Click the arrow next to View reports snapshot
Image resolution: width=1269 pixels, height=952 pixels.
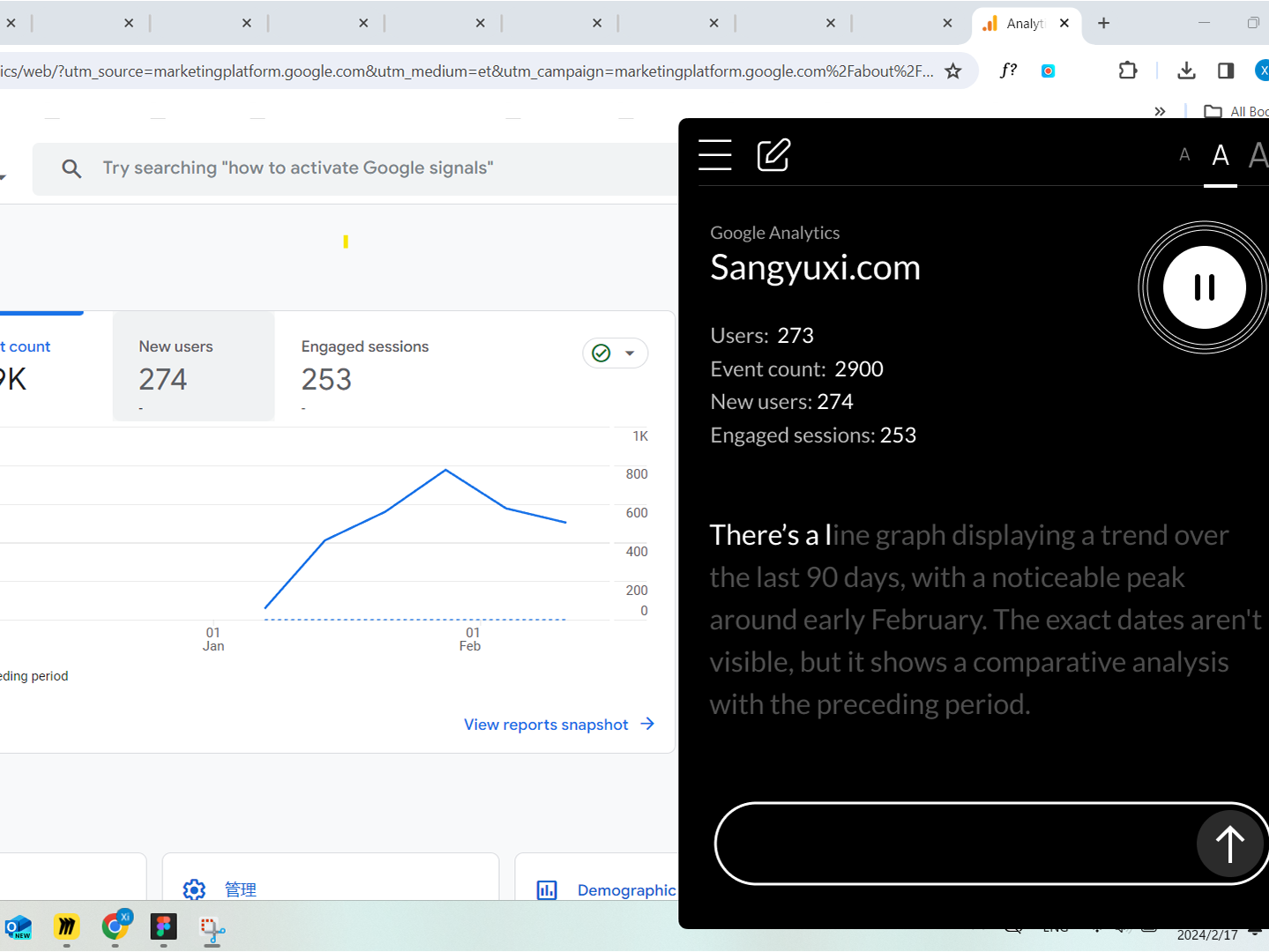(x=647, y=724)
